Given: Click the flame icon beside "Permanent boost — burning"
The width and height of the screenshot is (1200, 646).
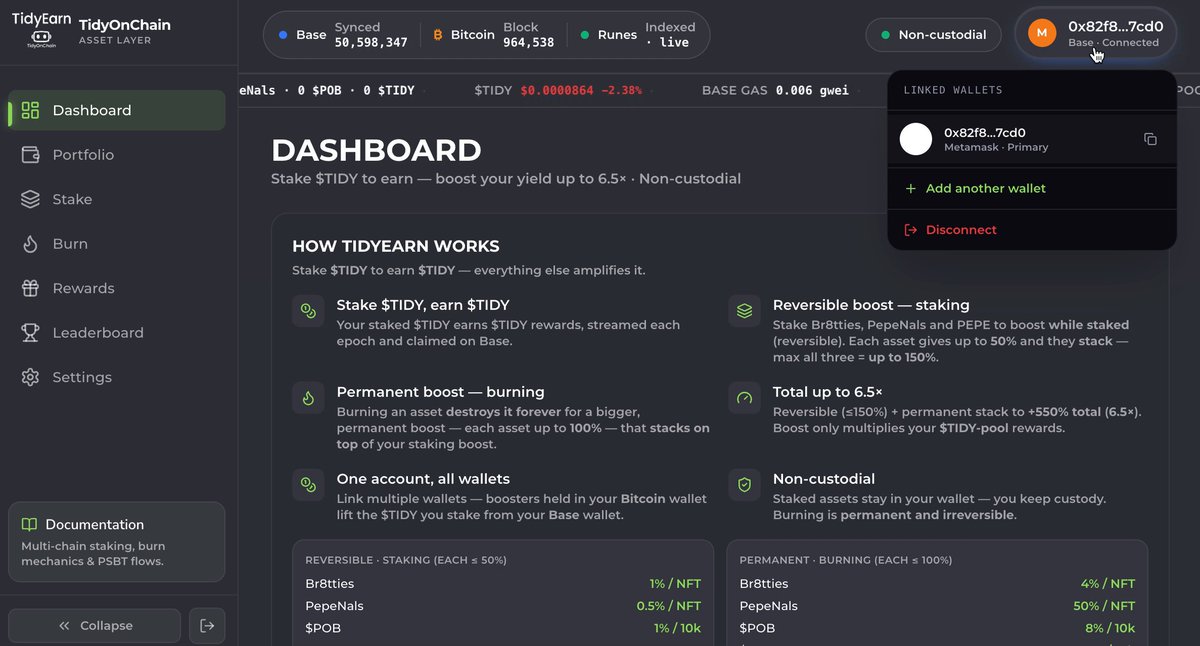Looking at the screenshot, I should [308, 398].
